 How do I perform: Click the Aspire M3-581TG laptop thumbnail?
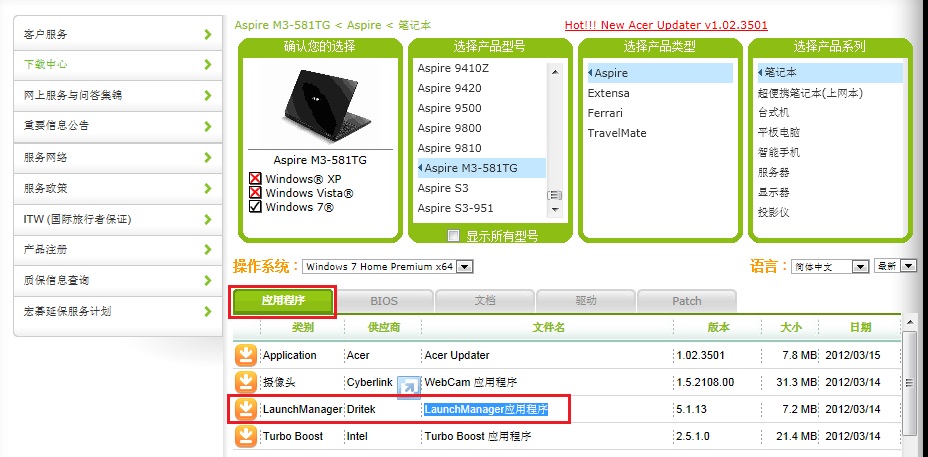pos(327,107)
